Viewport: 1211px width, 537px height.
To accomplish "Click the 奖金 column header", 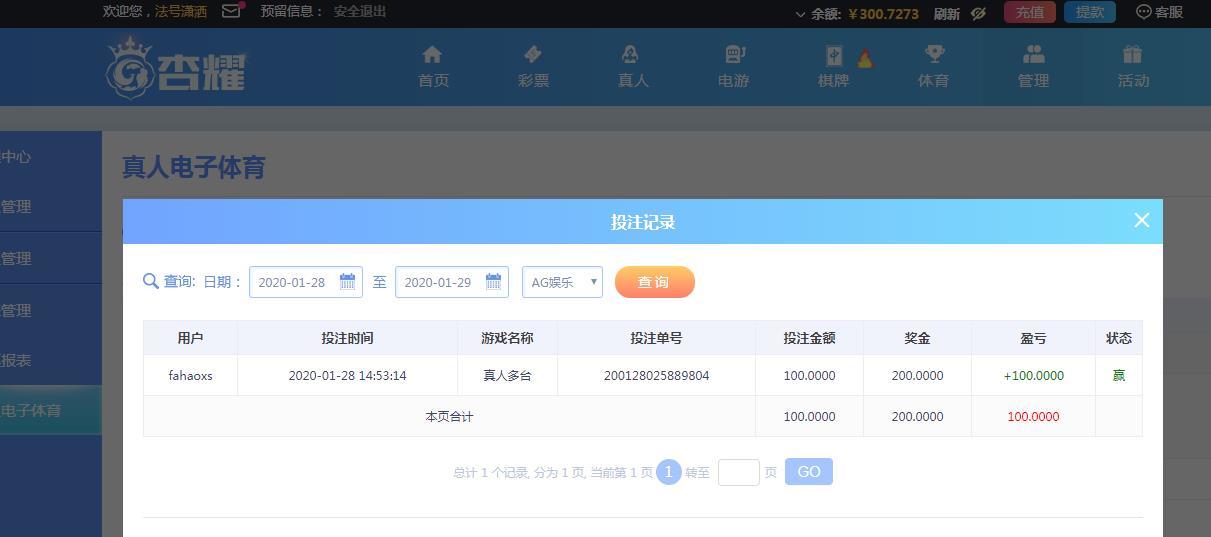I will click(917, 338).
